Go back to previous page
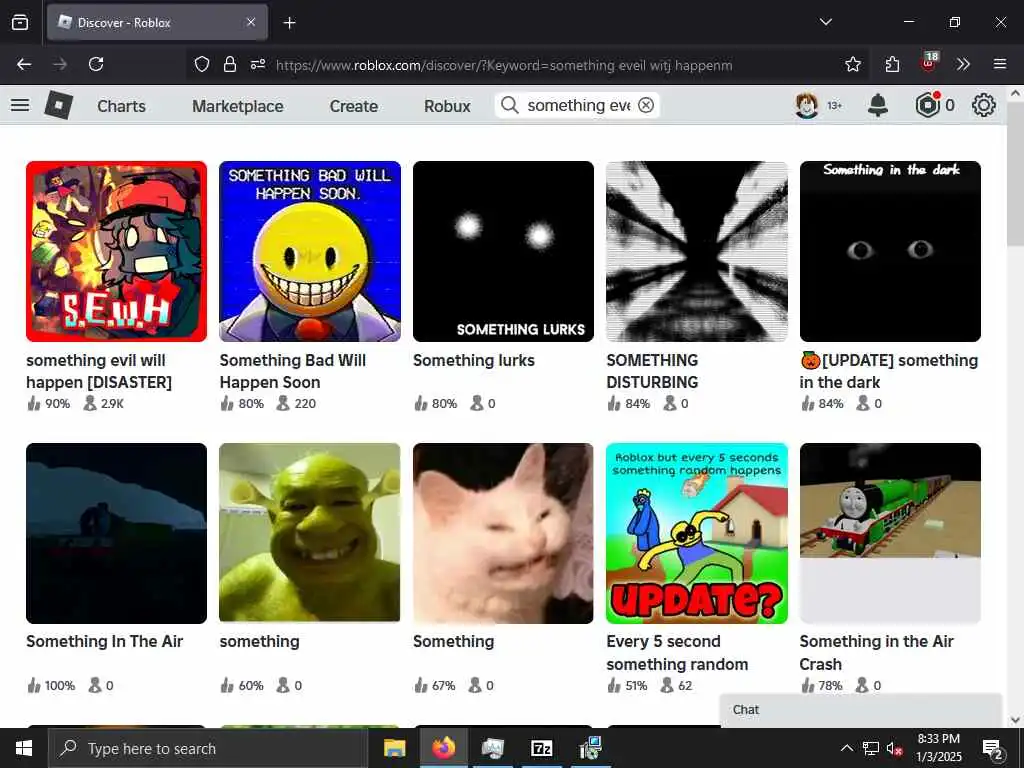This screenshot has height=768, width=1024. coord(24,64)
